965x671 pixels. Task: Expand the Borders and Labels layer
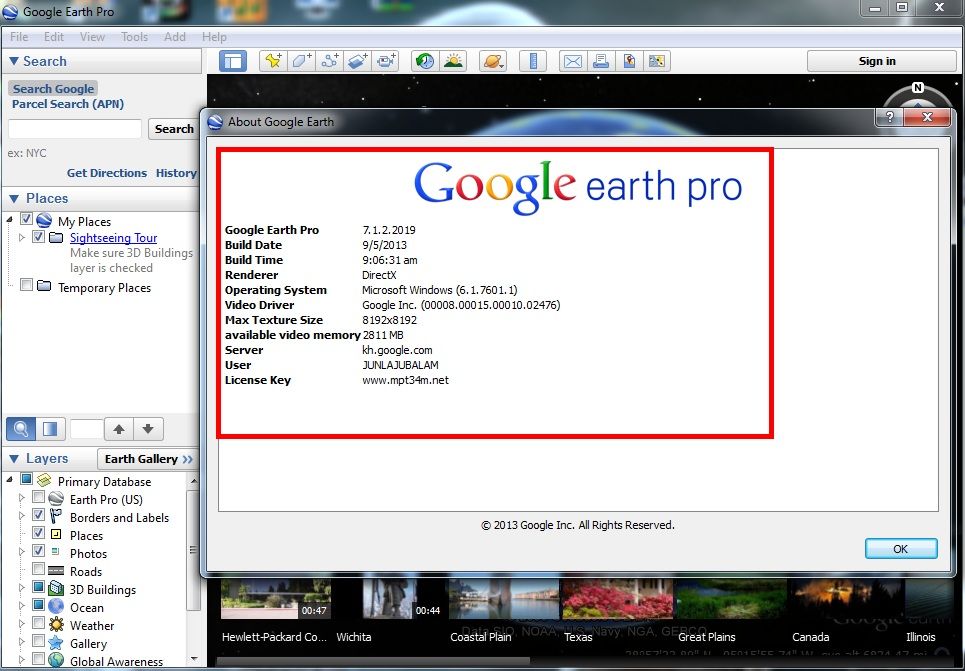coord(22,515)
